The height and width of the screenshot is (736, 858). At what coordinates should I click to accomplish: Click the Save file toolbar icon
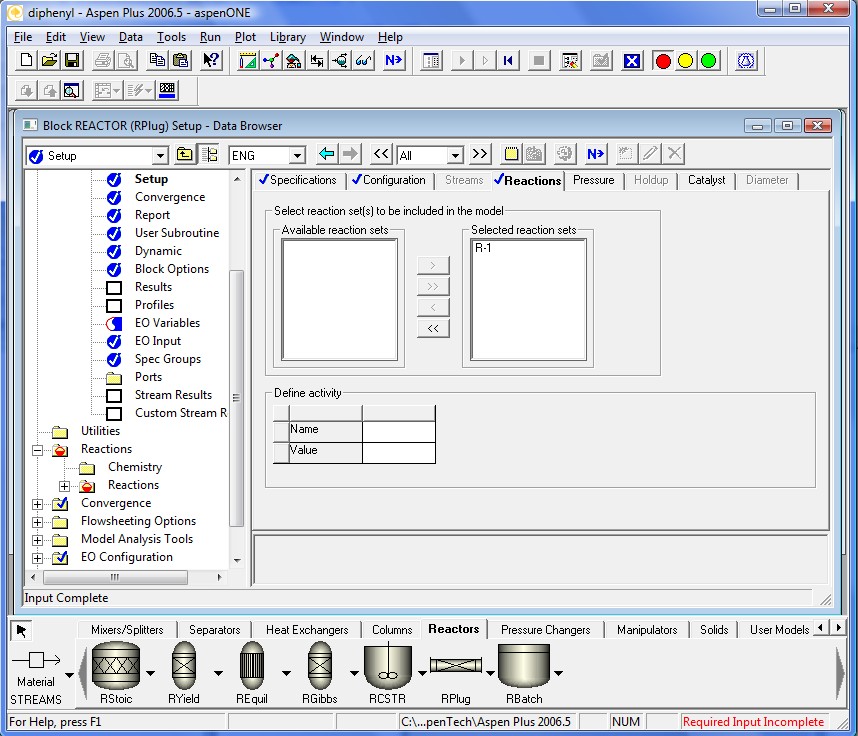72,61
